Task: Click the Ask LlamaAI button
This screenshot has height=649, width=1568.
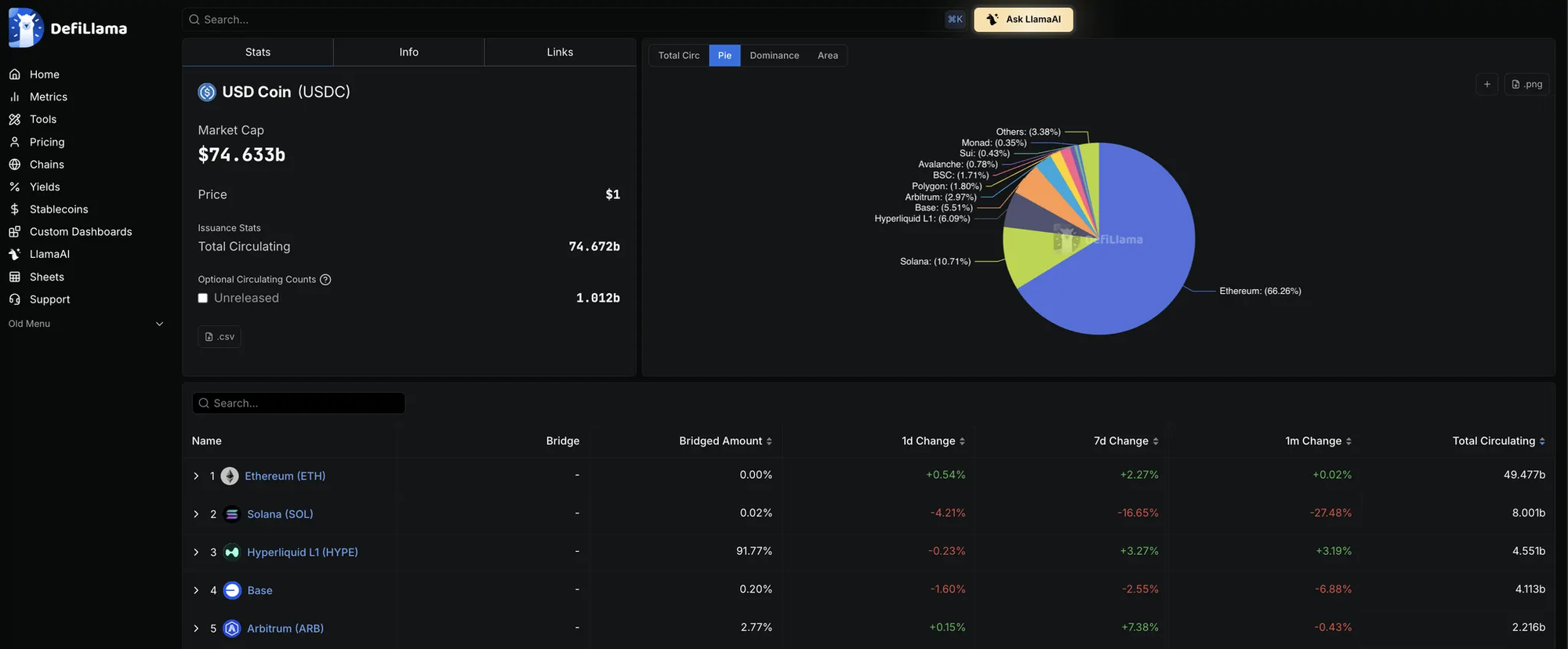Action: pyautogui.click(x=1023, y=20)
